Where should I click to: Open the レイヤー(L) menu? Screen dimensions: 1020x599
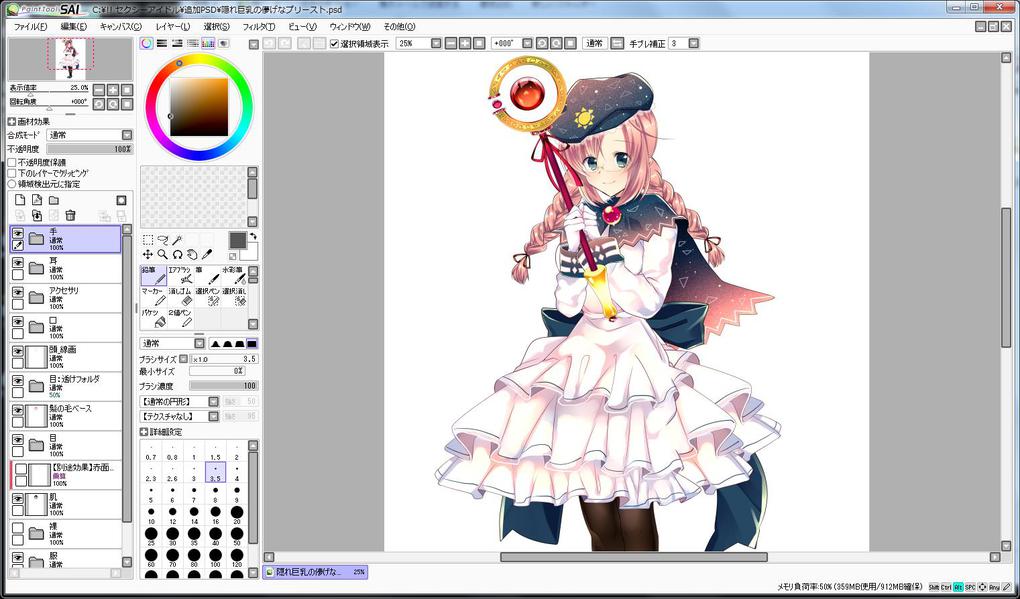click(x=172, y=27)
